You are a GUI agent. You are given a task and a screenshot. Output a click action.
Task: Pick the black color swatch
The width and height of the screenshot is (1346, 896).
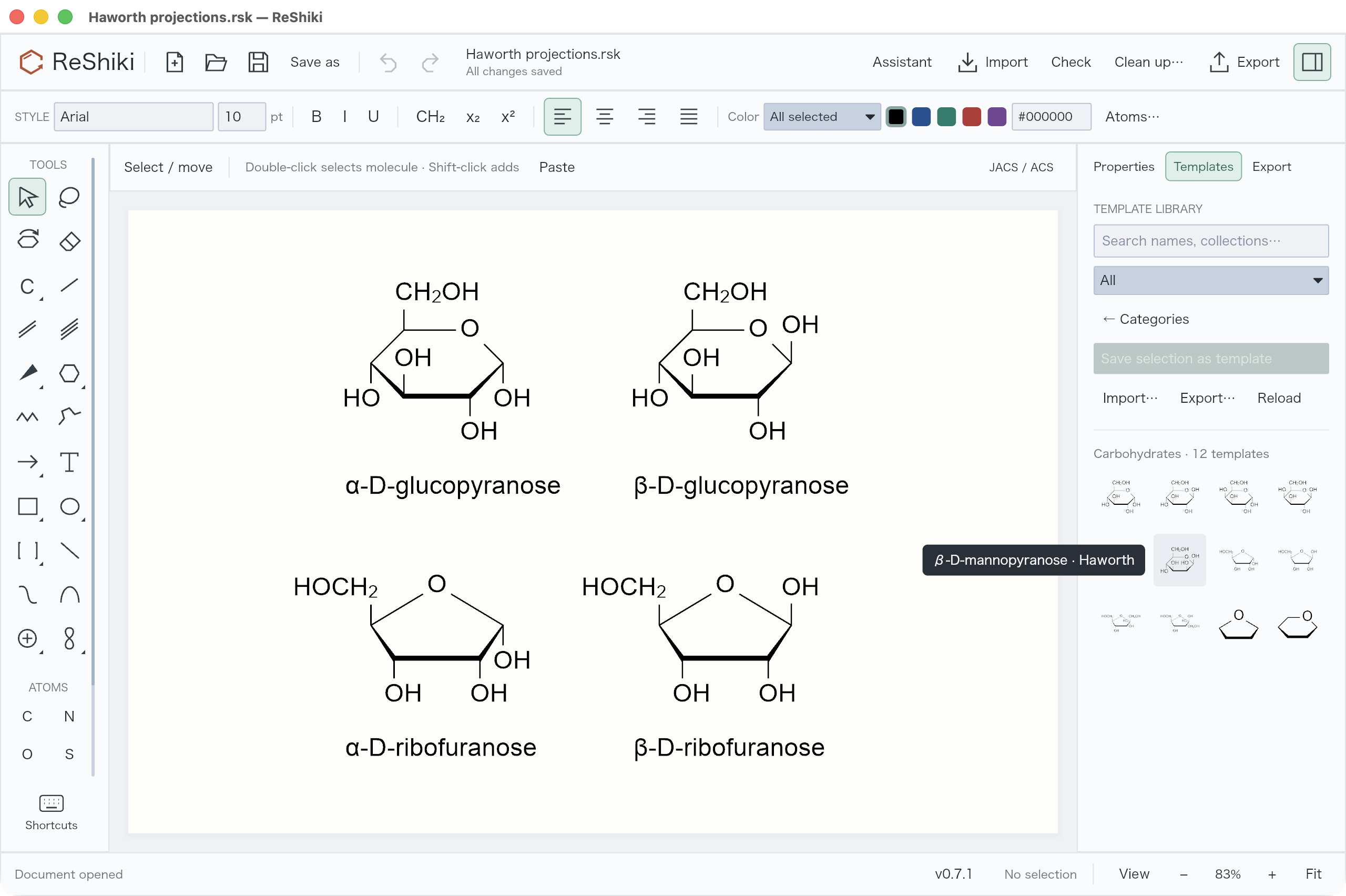point(896,117)
